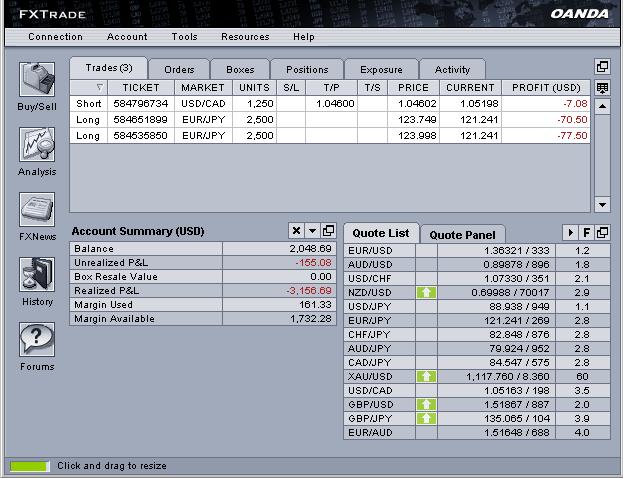This screenshot has height=478, width=623.
Task: Open the FXNews newspaper icon
Action: tap(37, 209)
